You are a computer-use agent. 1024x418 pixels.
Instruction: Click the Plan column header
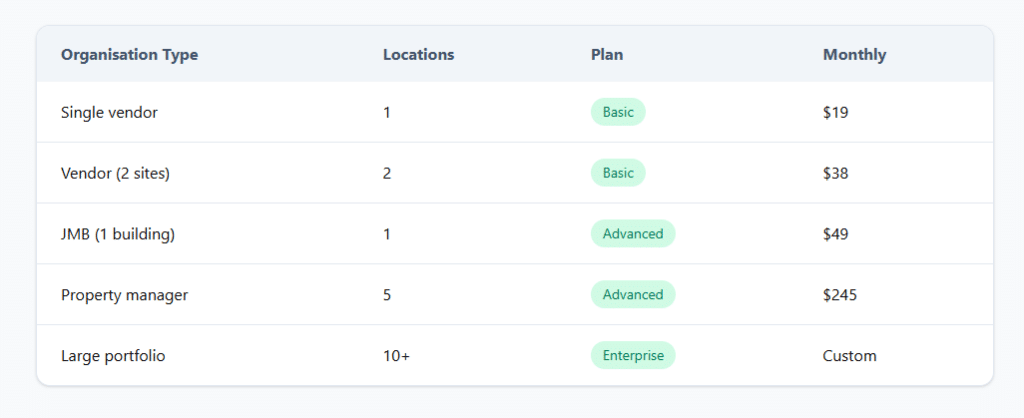coord(607,55)
